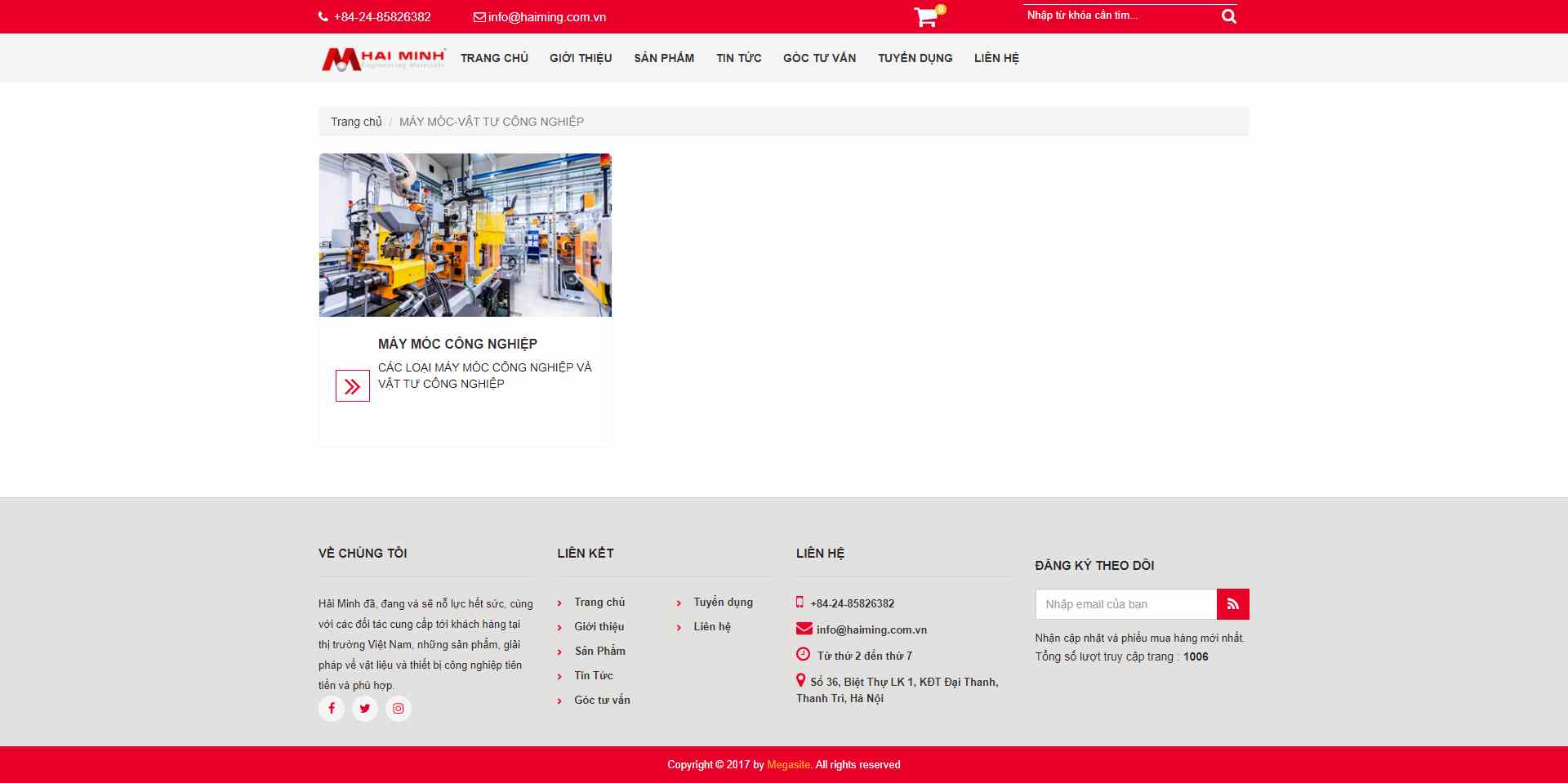This screenshot has height=783, width=1568.
Task: Open LIÊN HỆ menu item
Action: point(996,58)
